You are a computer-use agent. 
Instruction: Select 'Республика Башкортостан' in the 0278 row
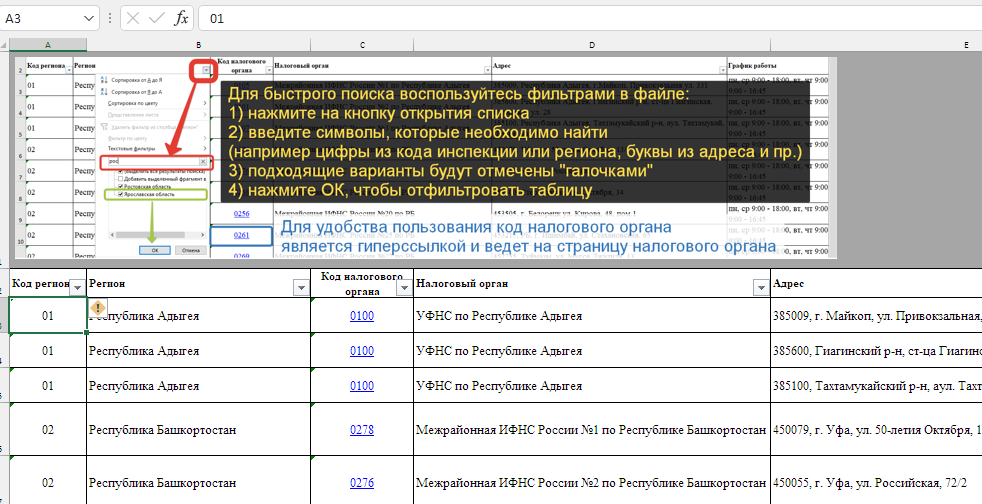click(x=162, y=430)
